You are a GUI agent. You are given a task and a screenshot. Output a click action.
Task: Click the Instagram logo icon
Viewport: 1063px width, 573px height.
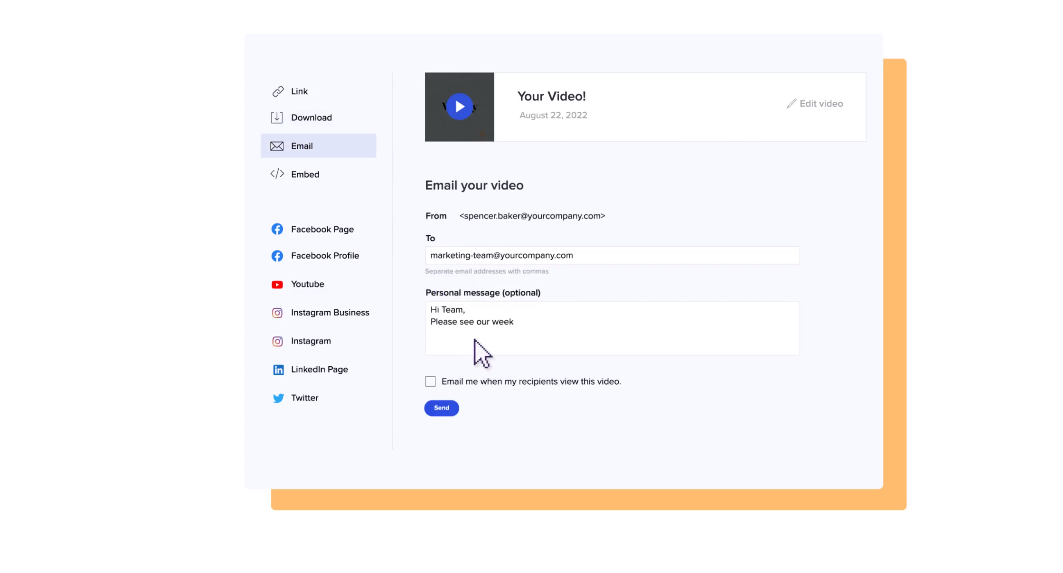(x=277, y=342)
